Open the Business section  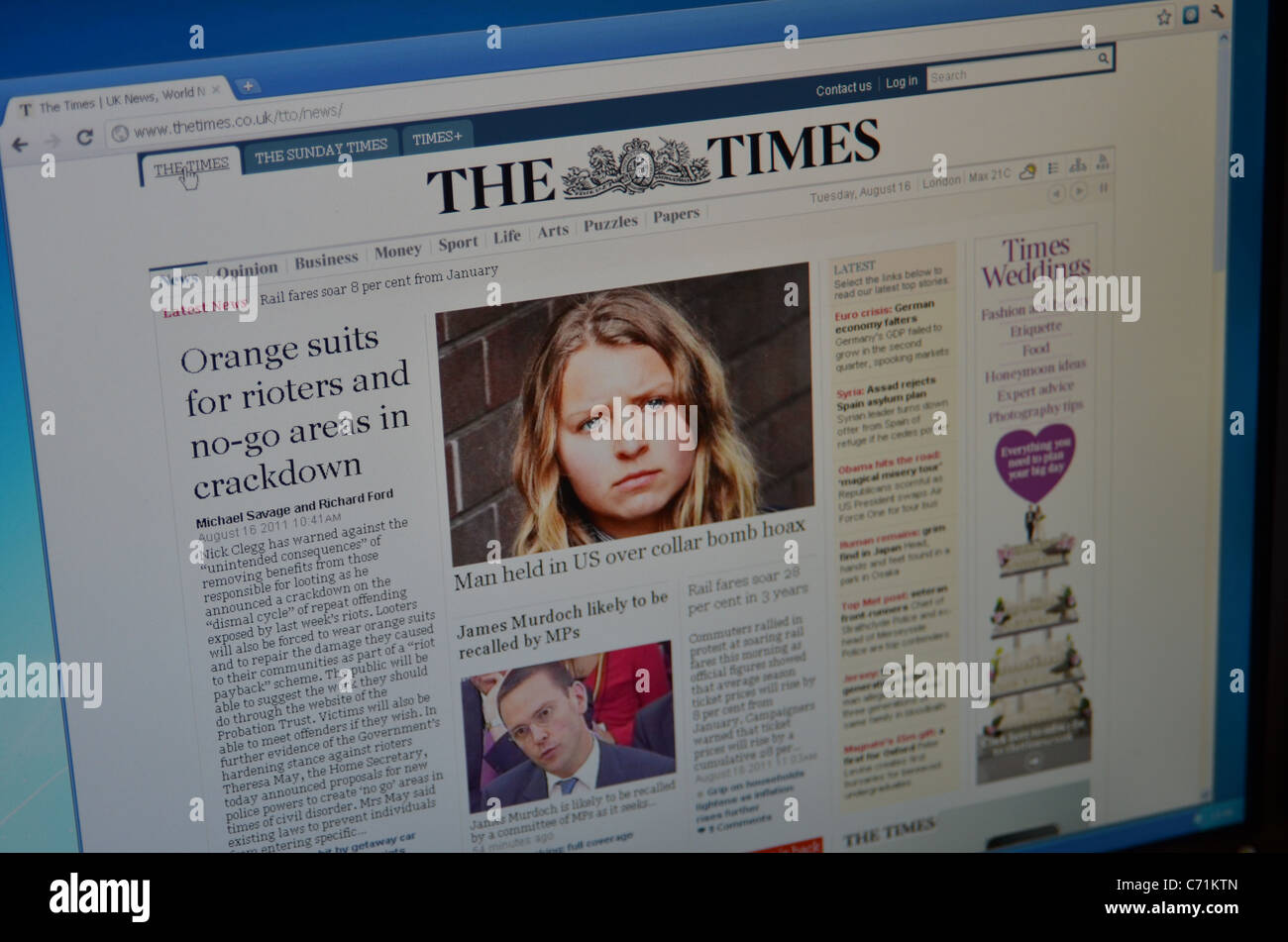point(326,261)
